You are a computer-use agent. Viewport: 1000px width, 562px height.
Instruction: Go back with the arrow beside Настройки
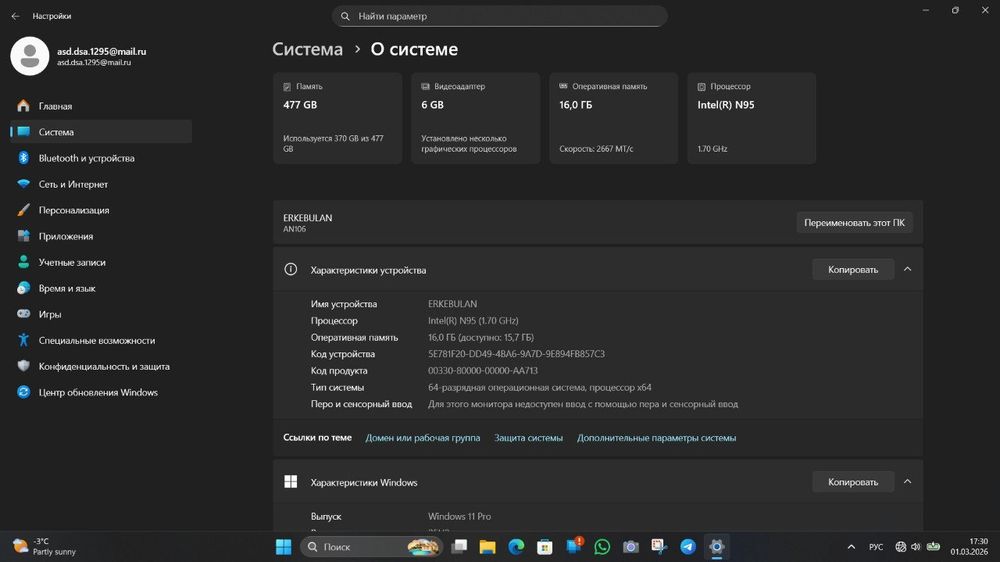tap(15, 16)
